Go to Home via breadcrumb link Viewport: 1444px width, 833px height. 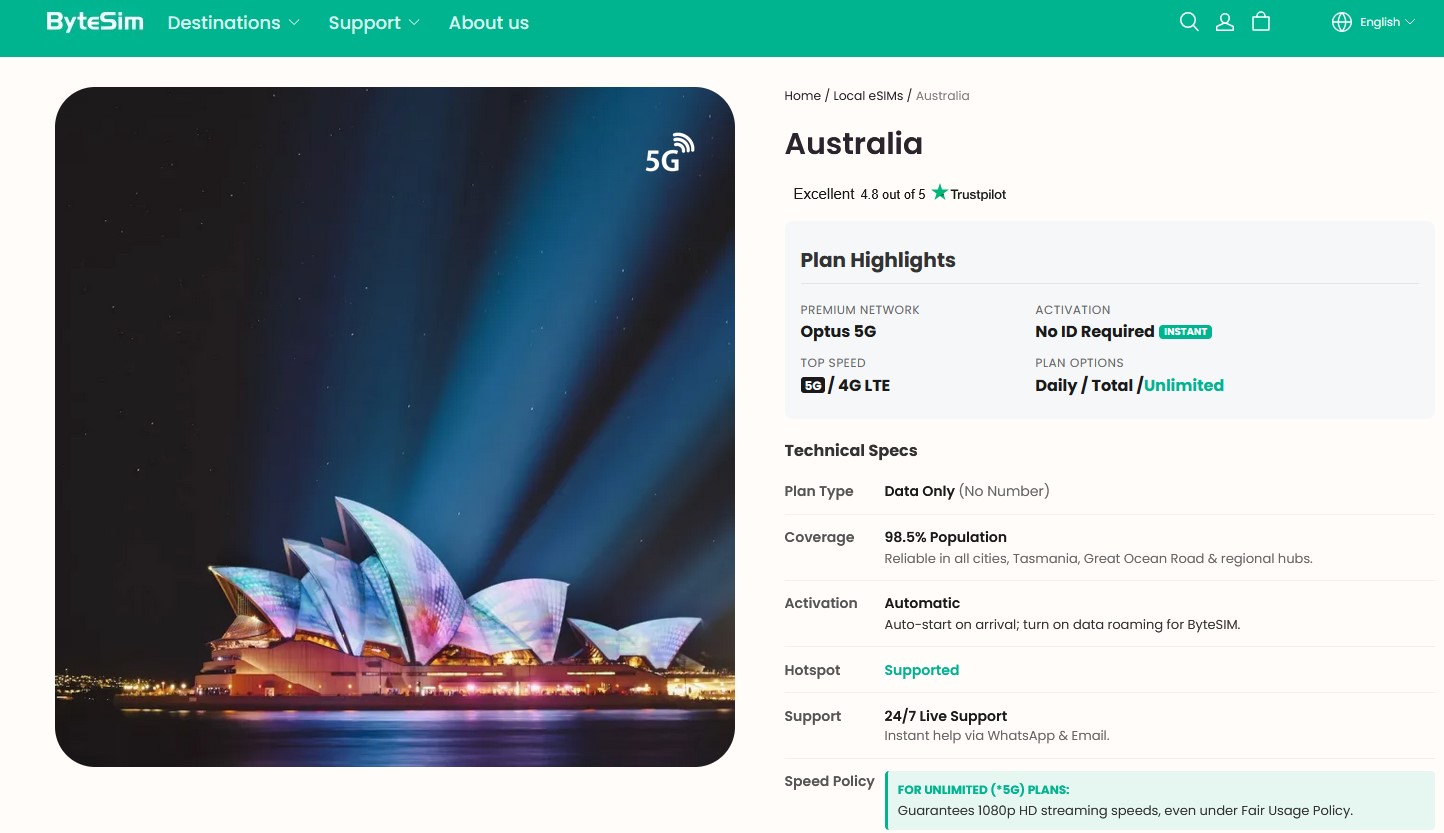click(802, 95)
